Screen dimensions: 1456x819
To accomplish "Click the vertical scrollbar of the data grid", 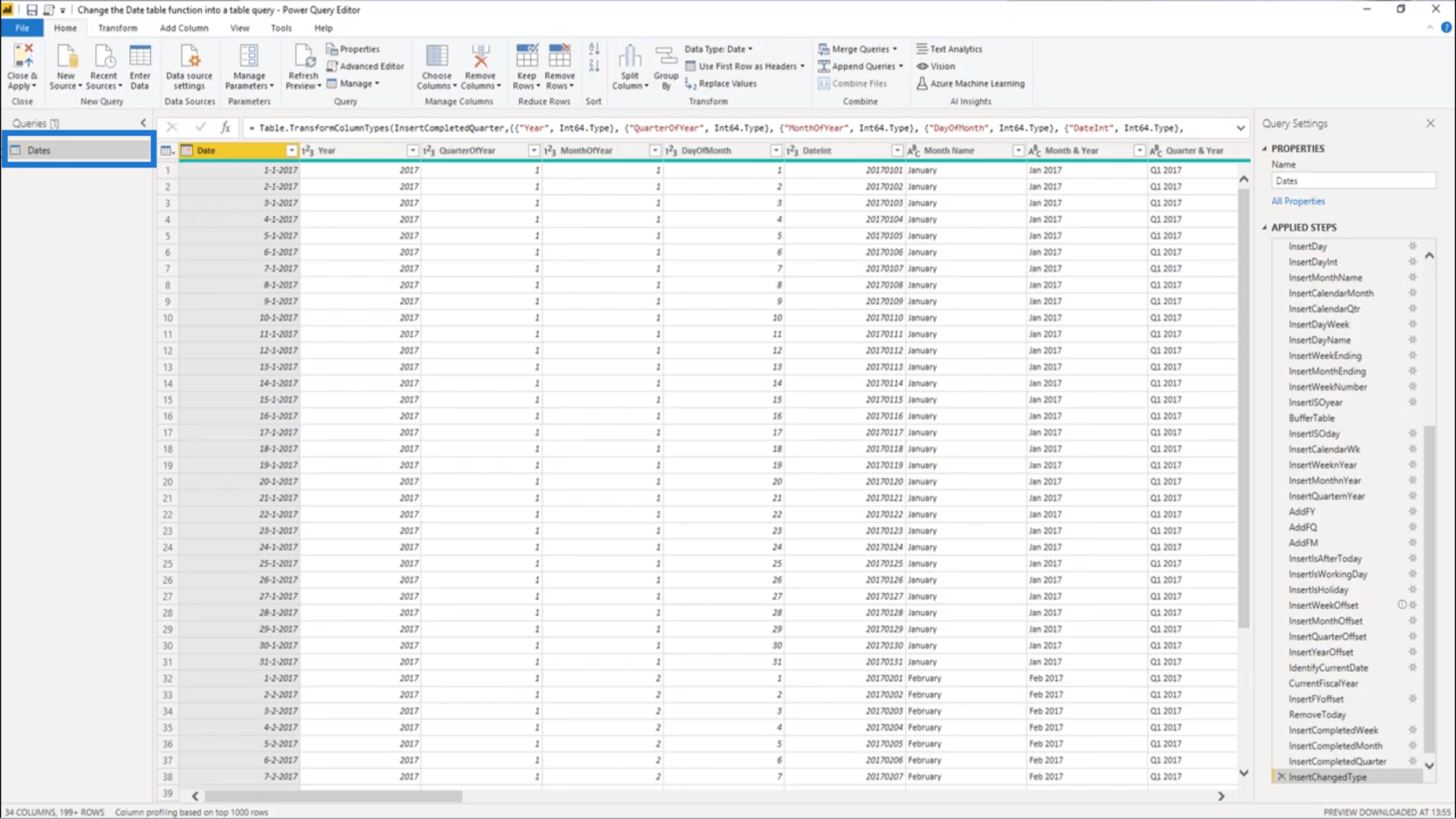I will click(x=1244, y=407).
